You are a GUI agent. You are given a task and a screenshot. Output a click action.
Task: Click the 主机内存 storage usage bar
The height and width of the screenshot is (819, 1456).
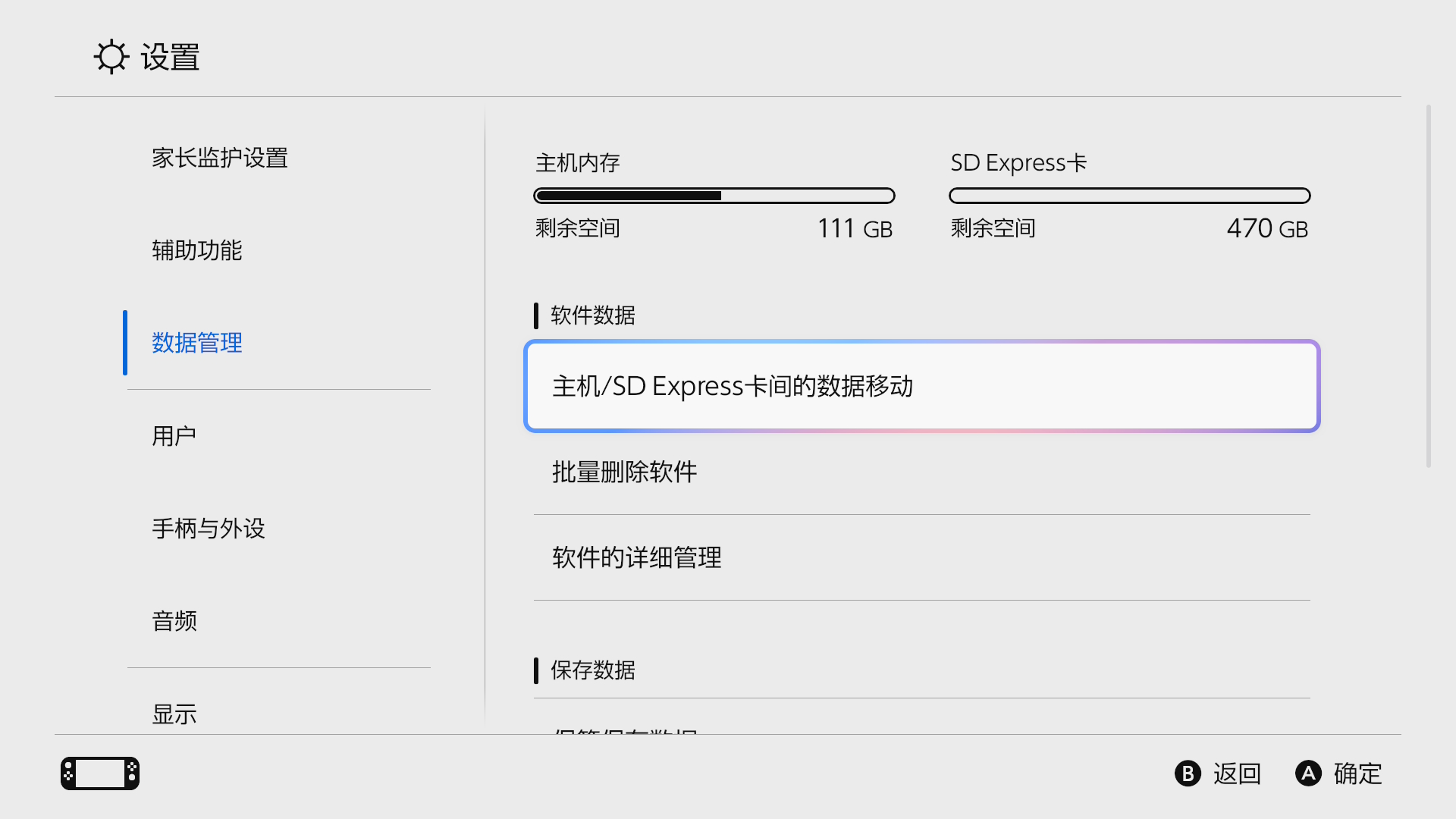click(x=714, y=196)
